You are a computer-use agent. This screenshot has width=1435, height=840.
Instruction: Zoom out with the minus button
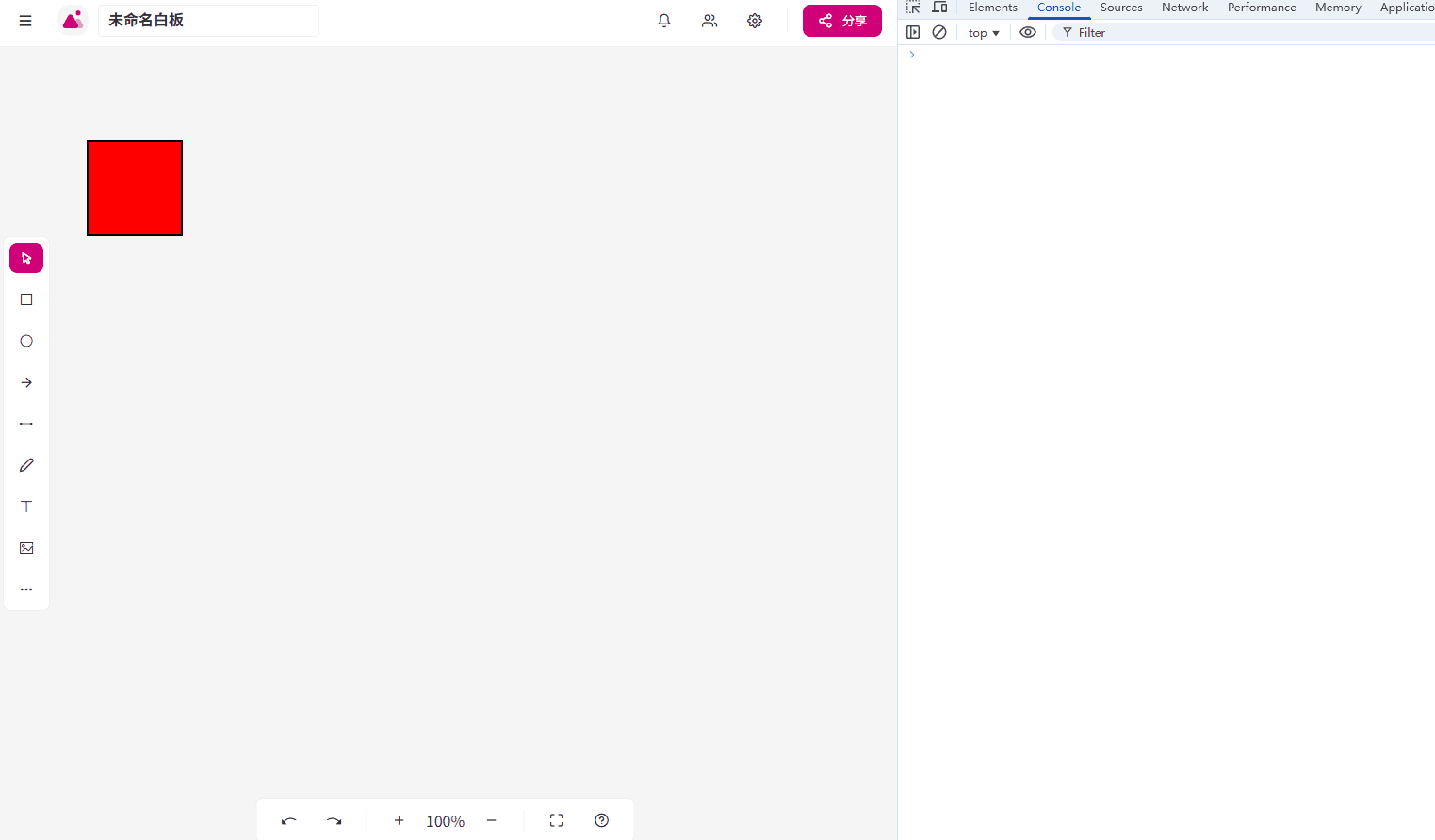click(491, 820)
